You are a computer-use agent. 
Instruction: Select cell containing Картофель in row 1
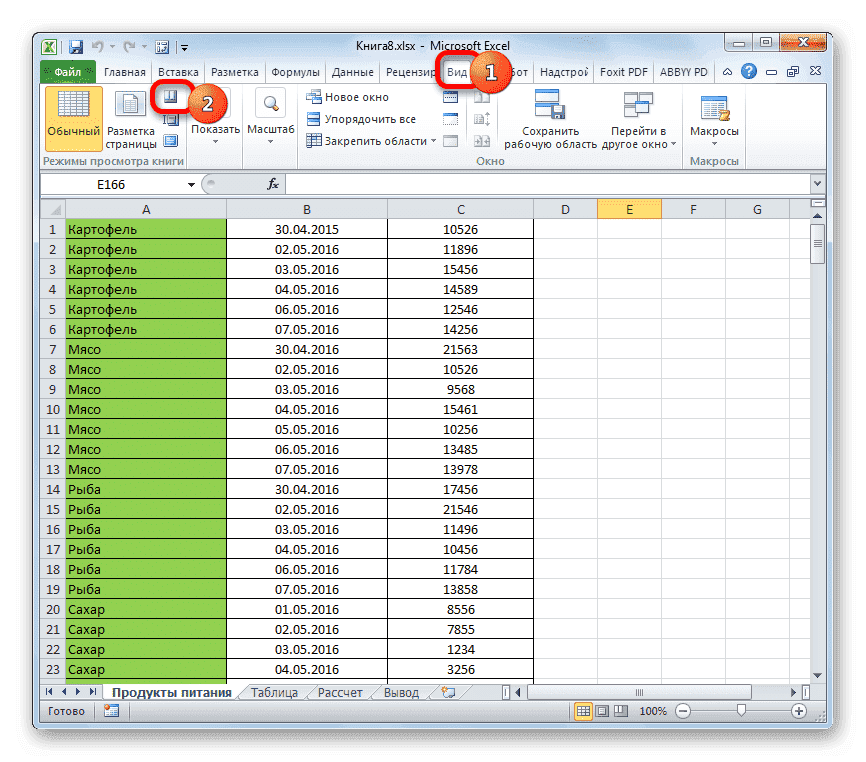[145, 229]
